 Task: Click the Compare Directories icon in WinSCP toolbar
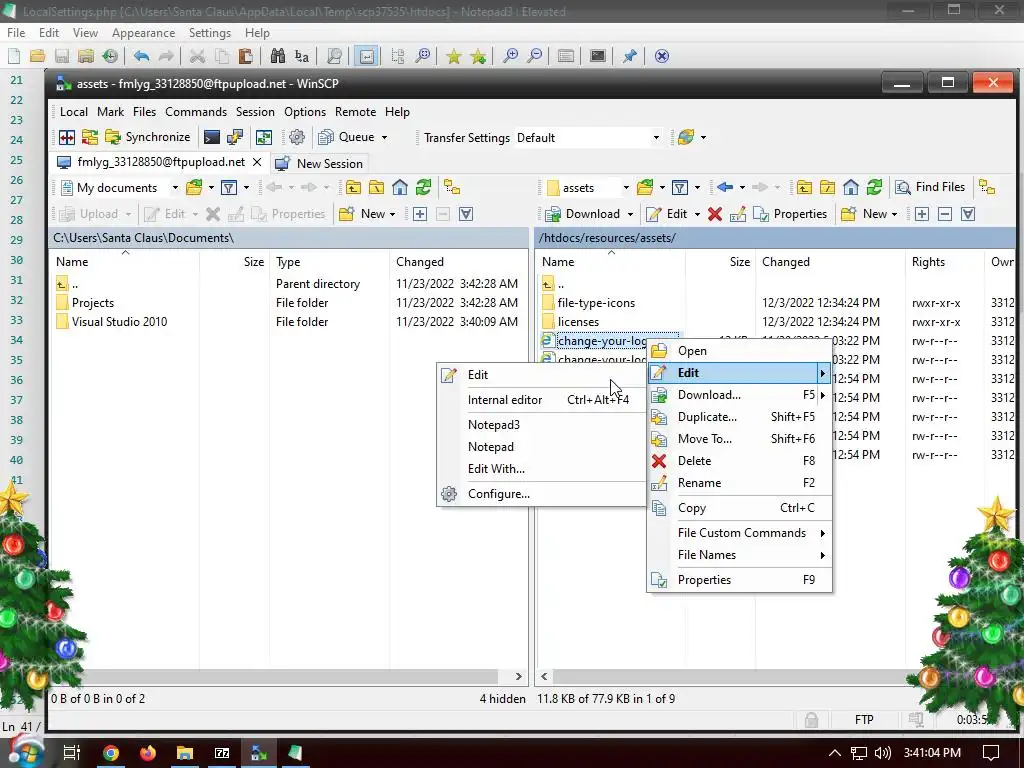pyautogui.click(x=67, y=137)
